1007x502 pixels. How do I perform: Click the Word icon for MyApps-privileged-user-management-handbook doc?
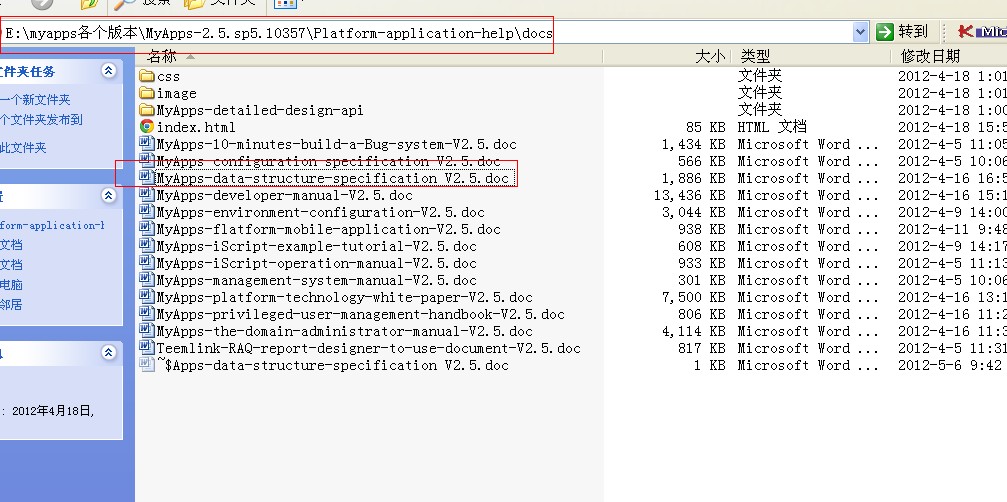pos(147,314)
